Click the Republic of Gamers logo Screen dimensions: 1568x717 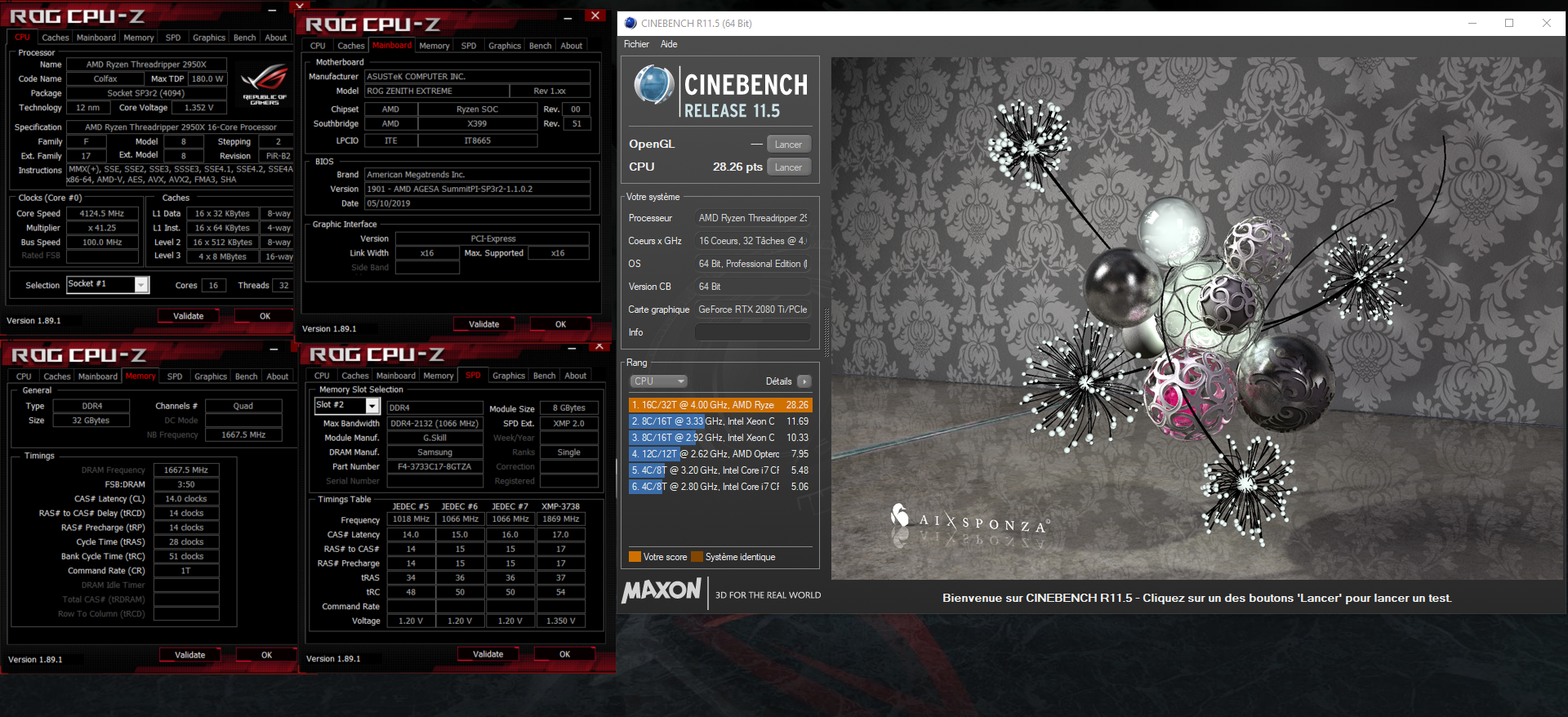point(265,85)
